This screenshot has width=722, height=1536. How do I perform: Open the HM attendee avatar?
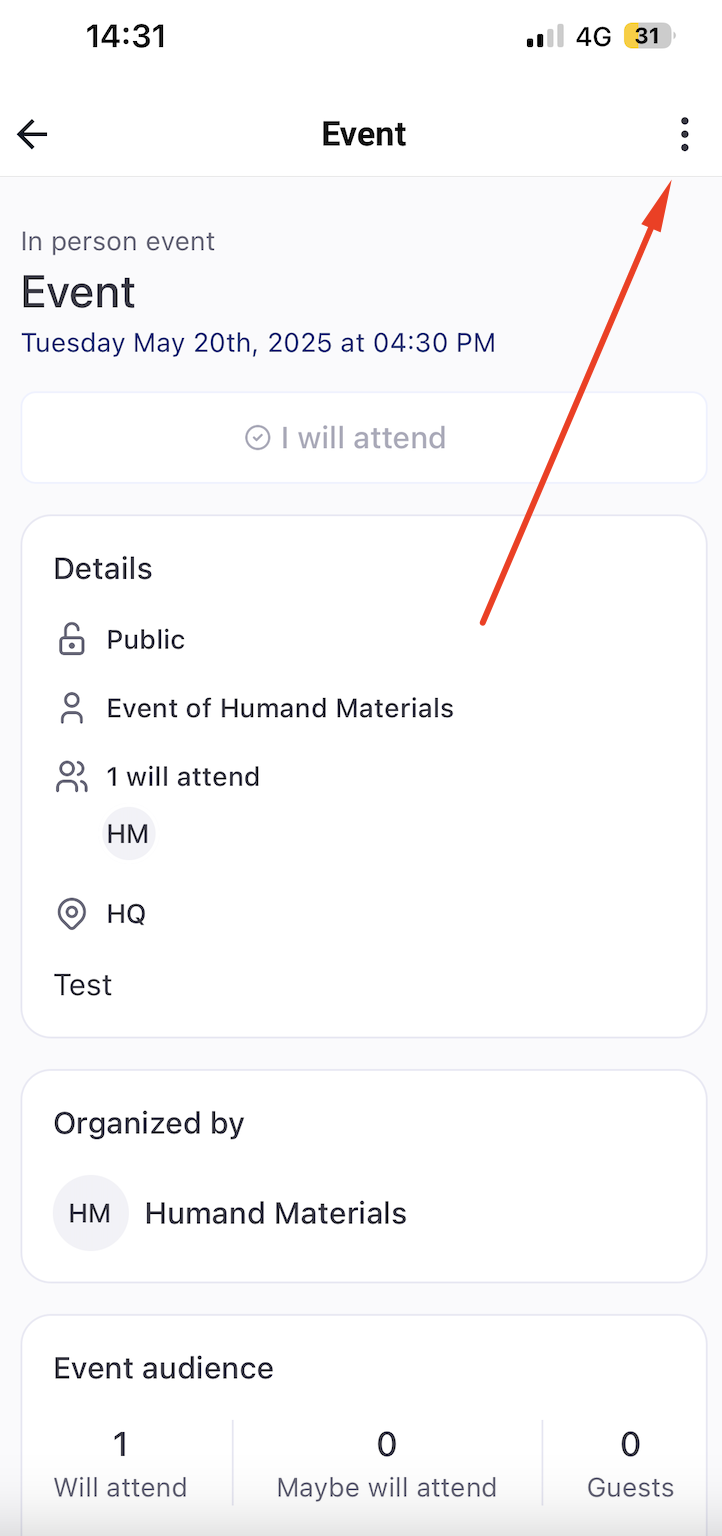click(128, 835)
